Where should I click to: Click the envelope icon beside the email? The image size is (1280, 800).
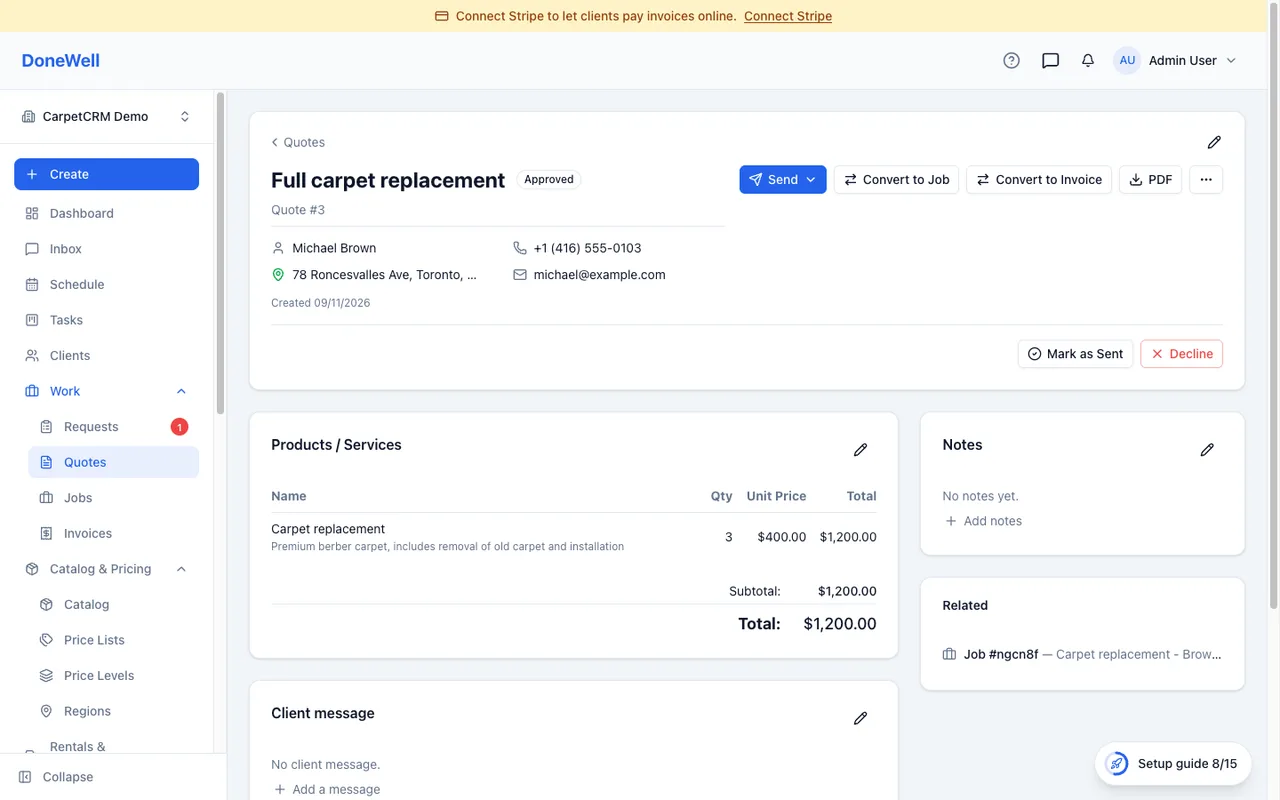coord(519,275)
